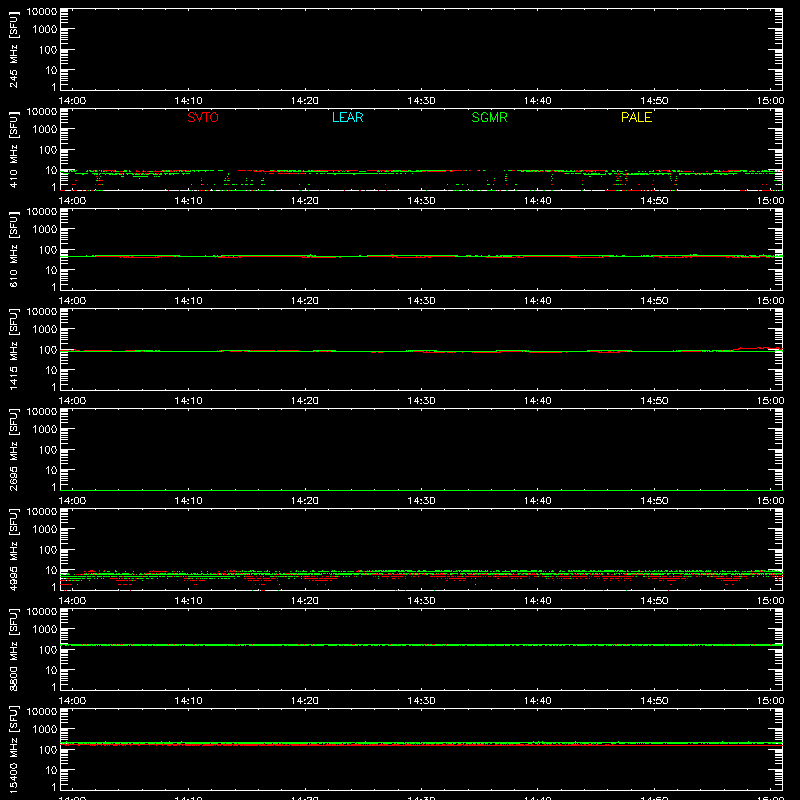Click the 14:30 tick under the 610 MHz panel
Viewport: 800px width, 800px height.
(x=421, y=301)
